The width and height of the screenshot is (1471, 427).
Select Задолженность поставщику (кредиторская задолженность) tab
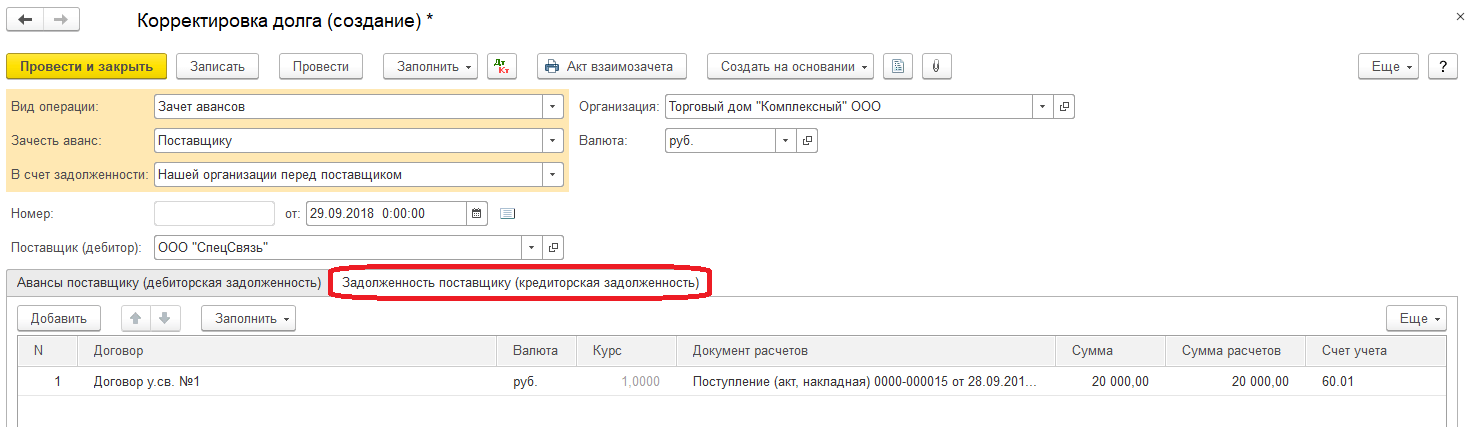[520, 283]
